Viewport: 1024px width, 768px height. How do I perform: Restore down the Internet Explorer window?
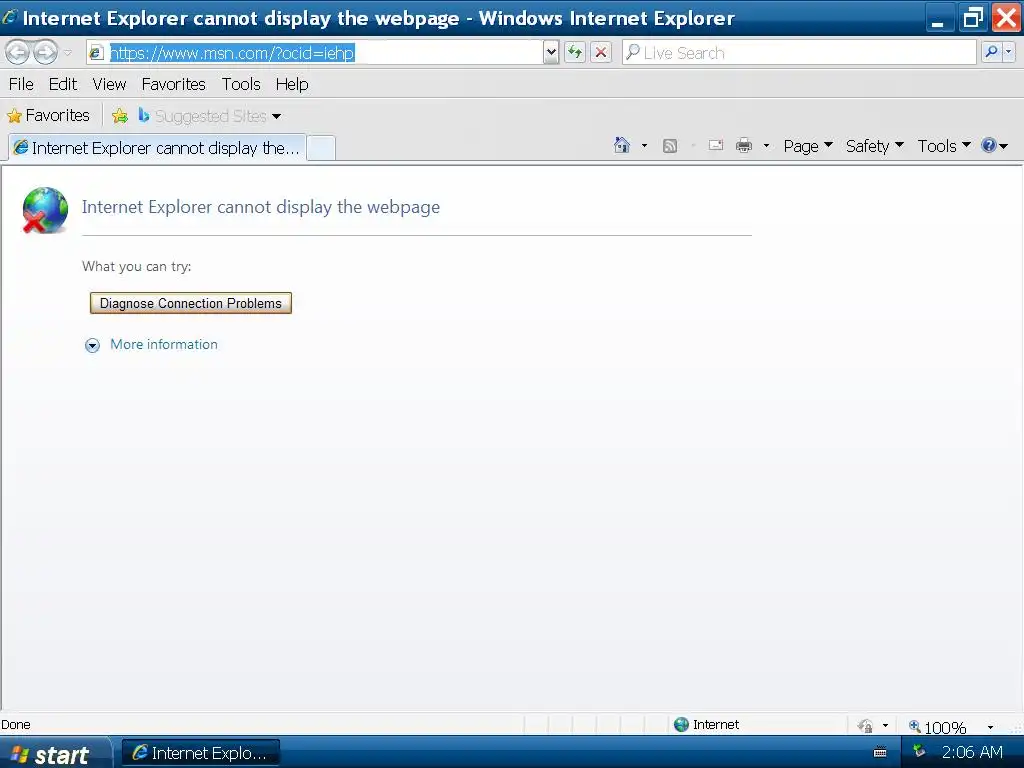[x=973, y=18]
